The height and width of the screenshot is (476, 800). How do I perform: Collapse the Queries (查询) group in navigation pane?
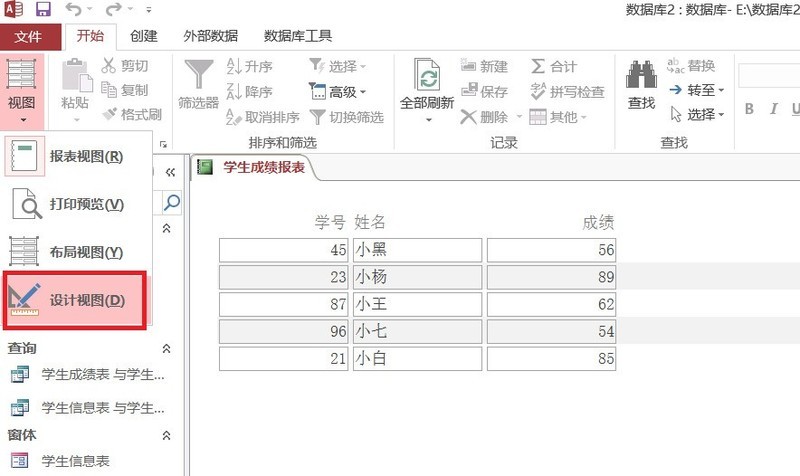coord(167,348)
